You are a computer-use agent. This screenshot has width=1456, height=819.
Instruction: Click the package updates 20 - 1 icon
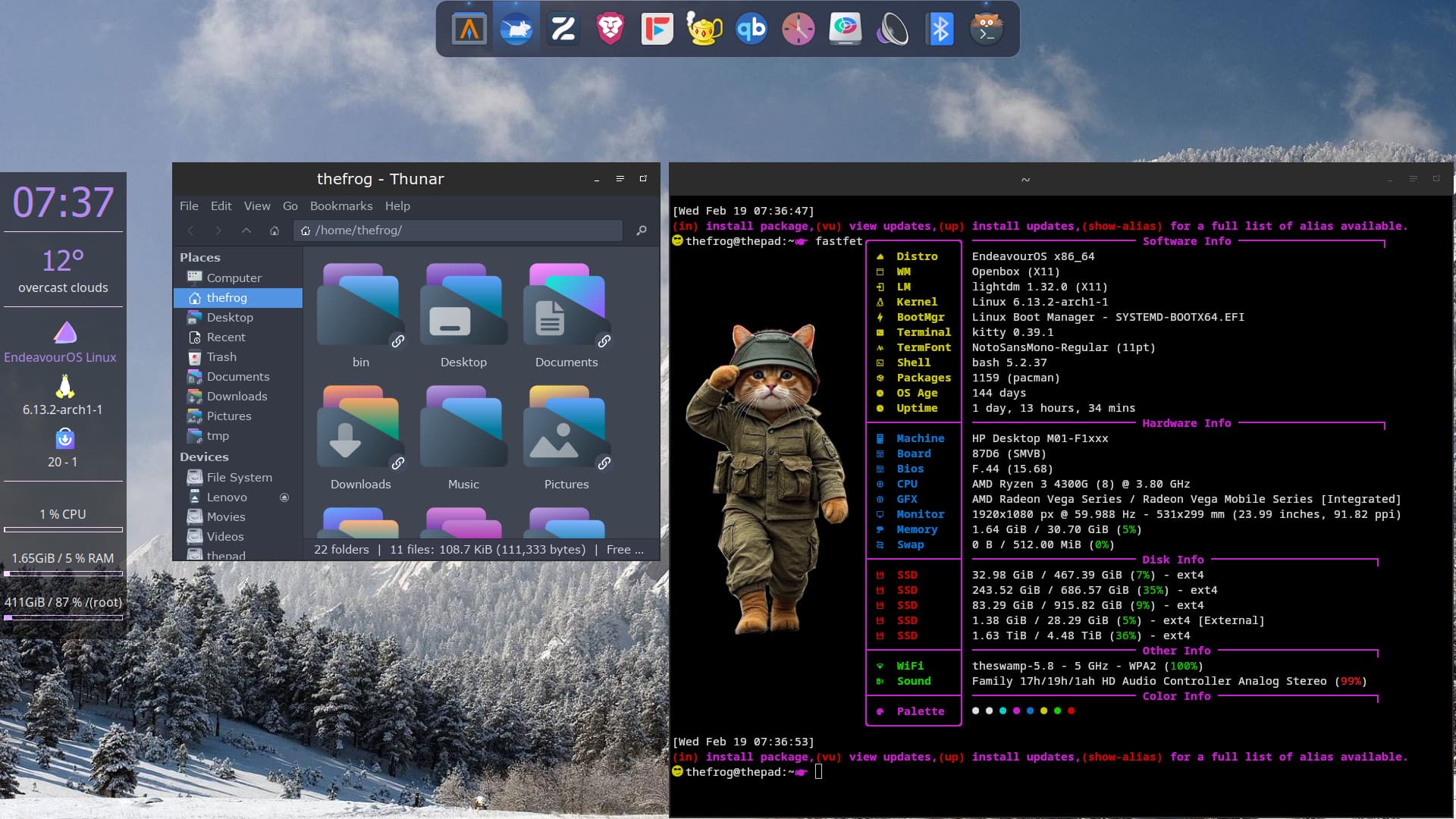click(64, 438)
